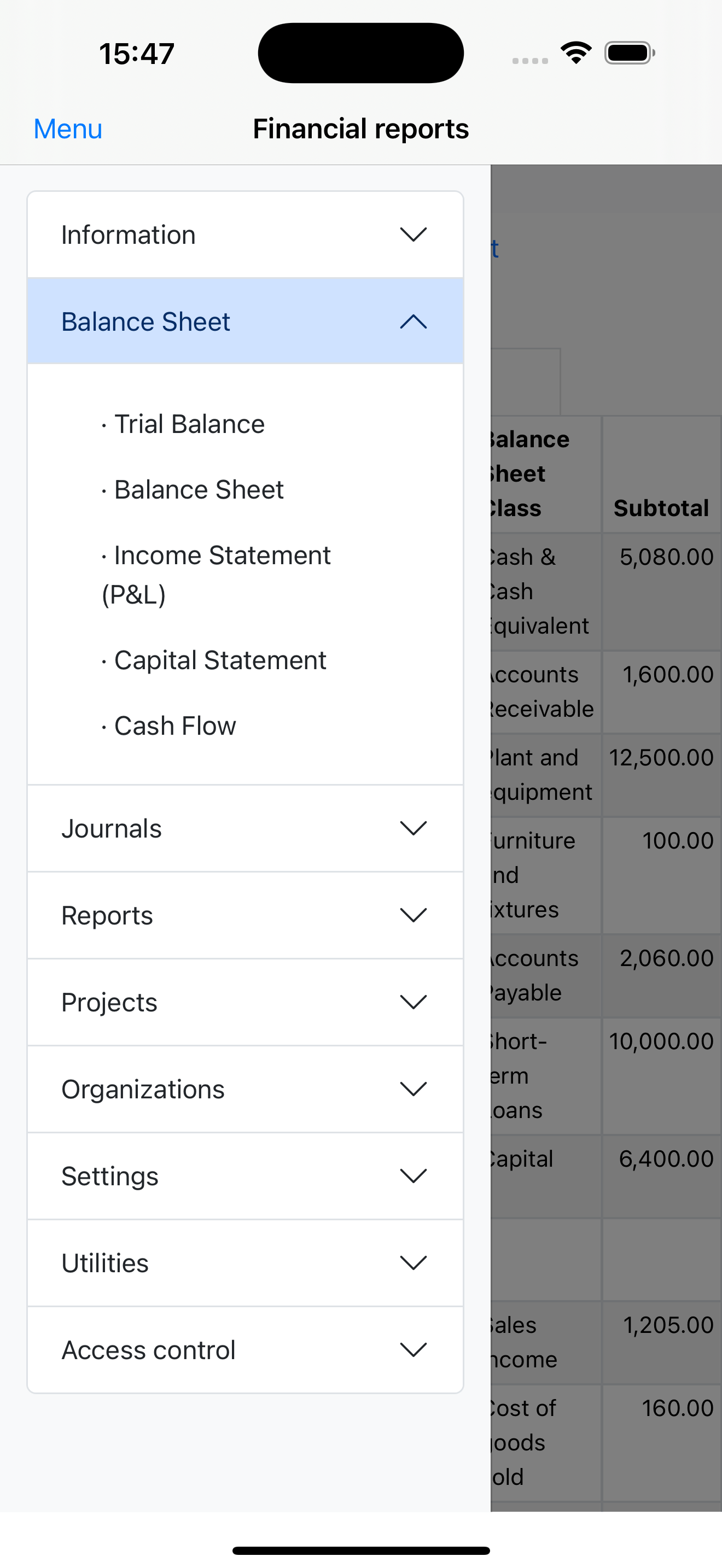Screen dimensions: 722x1568
Task: Tap the Balance Sheet section header
Action: pyautogui.click(x=246, y=321)
